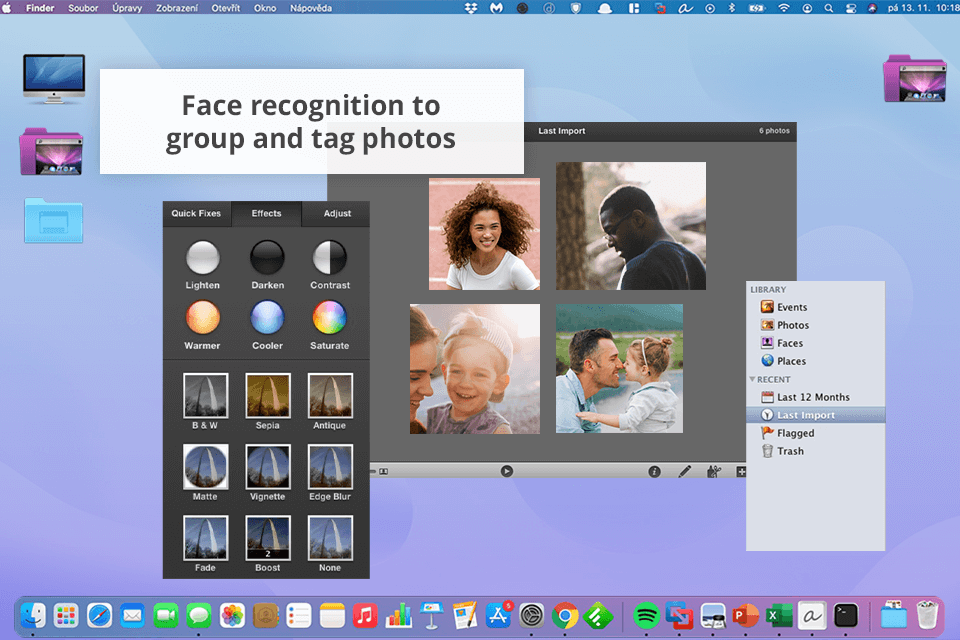Open the Wi-Fi menu bar icon
The image size is (960, 640).
click(784, 8)
